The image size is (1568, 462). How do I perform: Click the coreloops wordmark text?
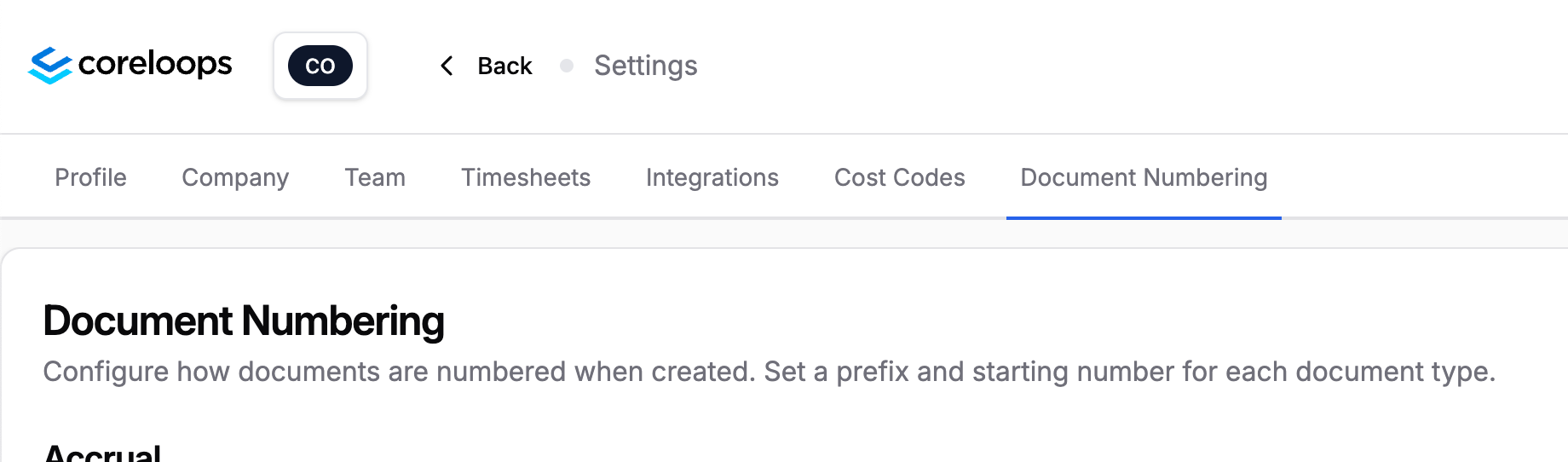[x=155, y=64]
